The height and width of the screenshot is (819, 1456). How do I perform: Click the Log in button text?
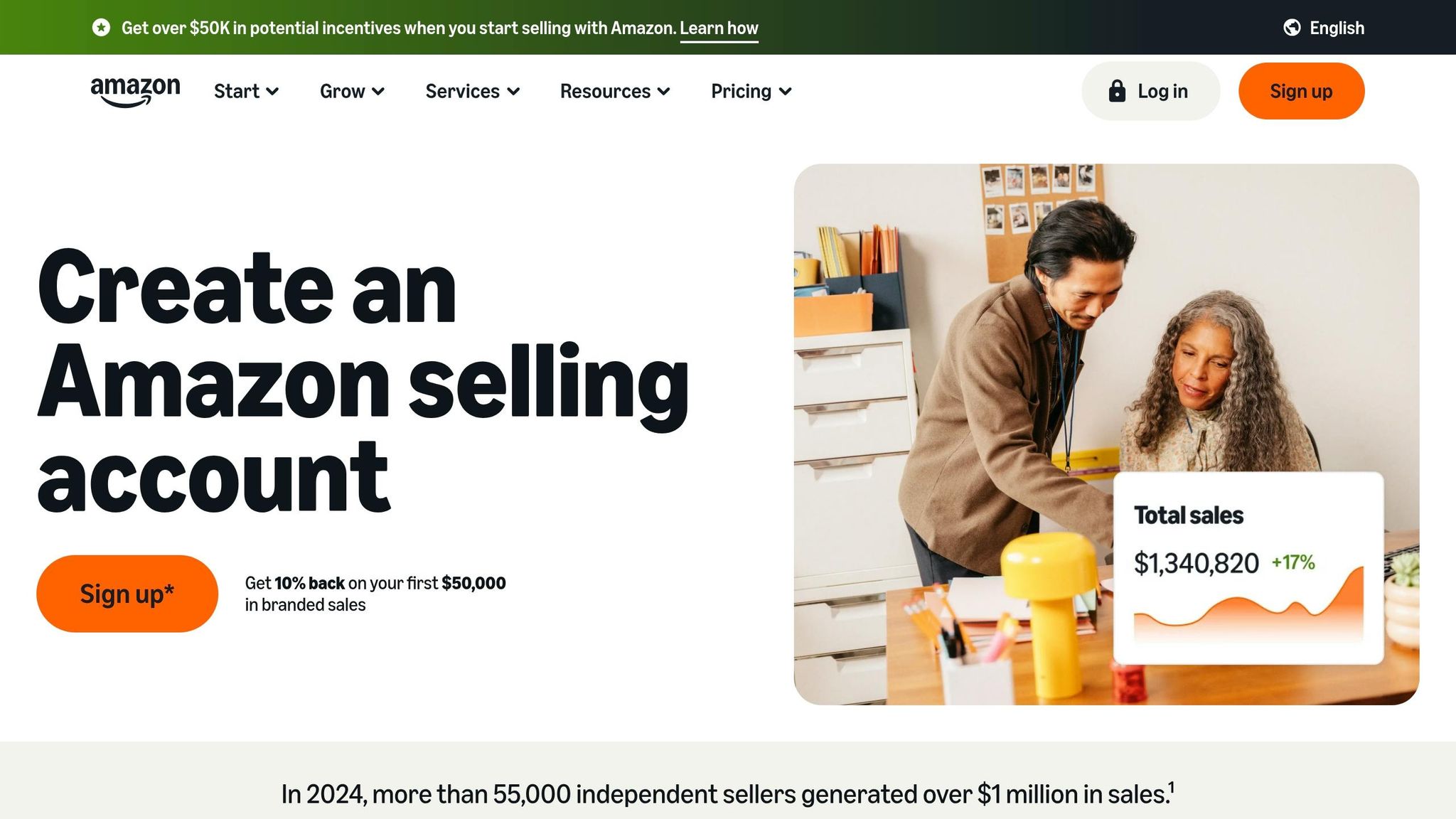click(x=1162, y=91)
